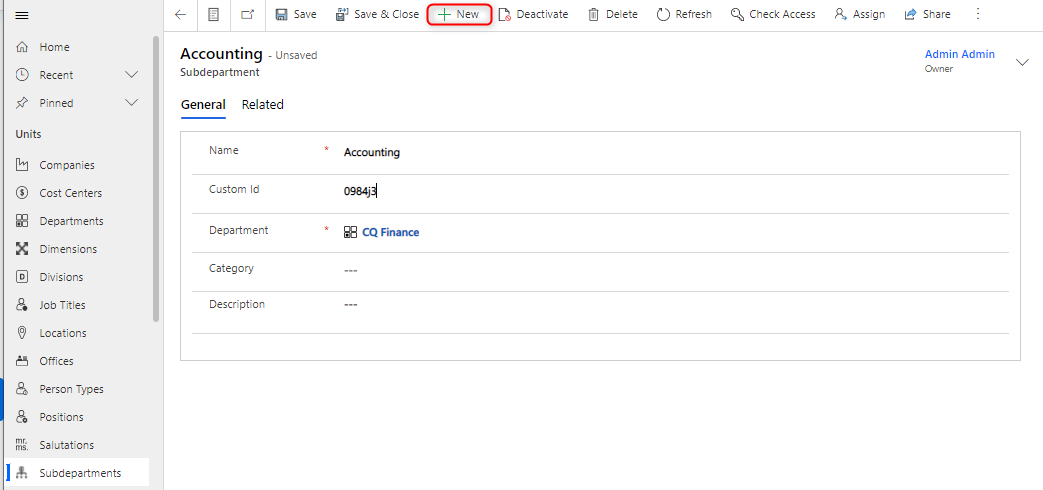Open the CQ Finance department link
Image resolution: width=1043 pixels, height=490 pixels.
[x=390, y=232]
